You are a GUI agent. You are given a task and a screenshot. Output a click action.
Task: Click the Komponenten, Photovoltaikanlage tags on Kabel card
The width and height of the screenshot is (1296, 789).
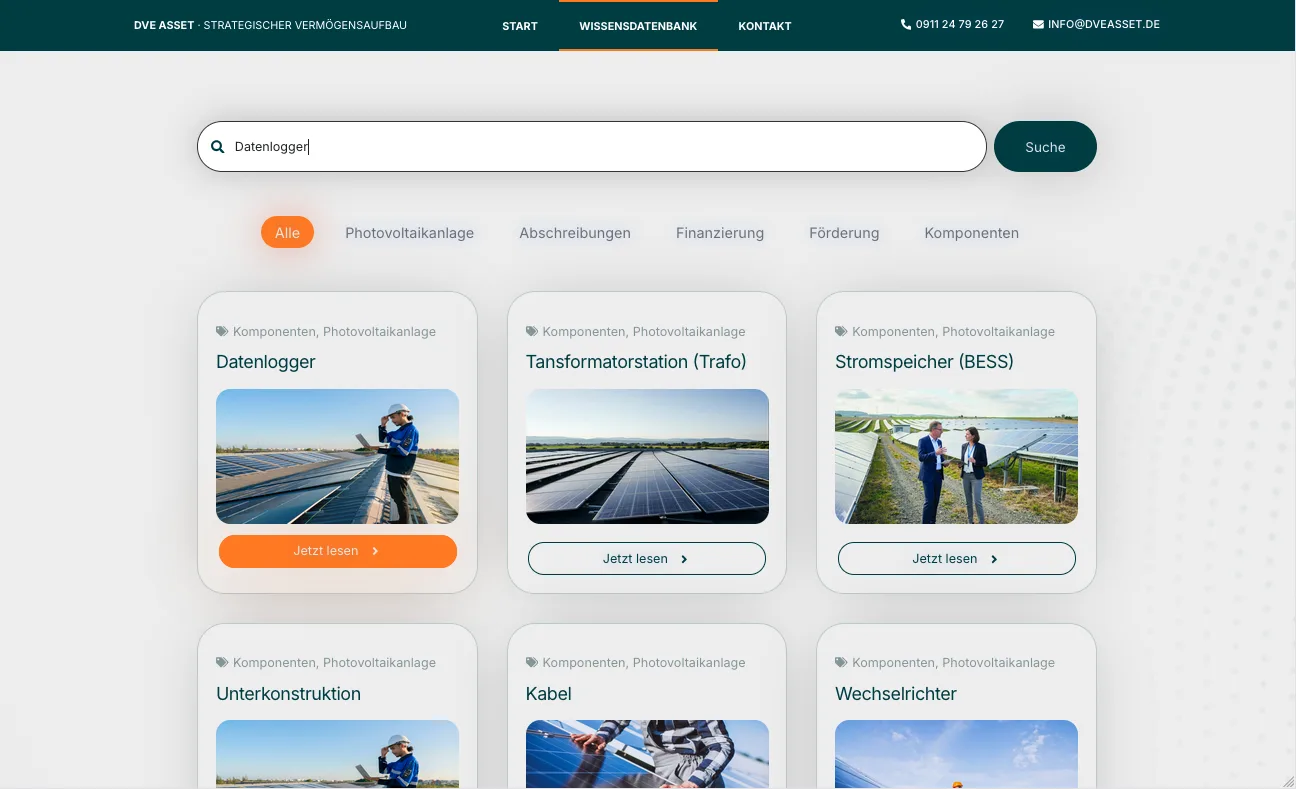[x=644, y=663]
